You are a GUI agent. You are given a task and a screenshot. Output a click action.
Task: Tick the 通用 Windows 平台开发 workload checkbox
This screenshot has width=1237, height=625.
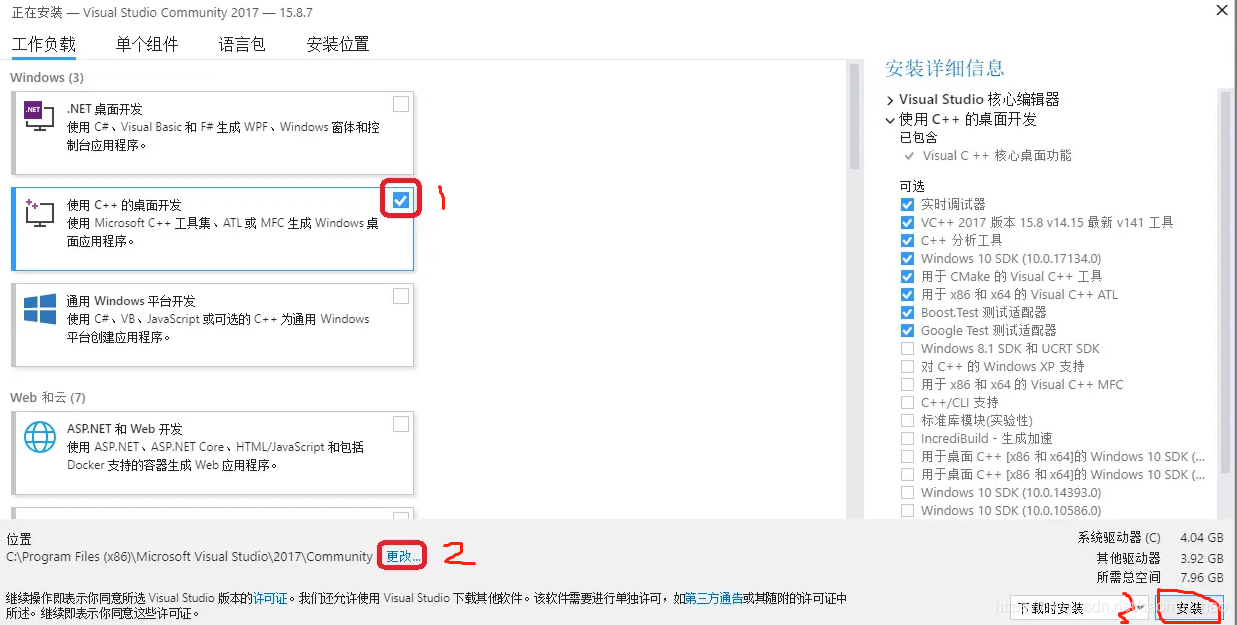pyautogui.click(x=401, y=296)
